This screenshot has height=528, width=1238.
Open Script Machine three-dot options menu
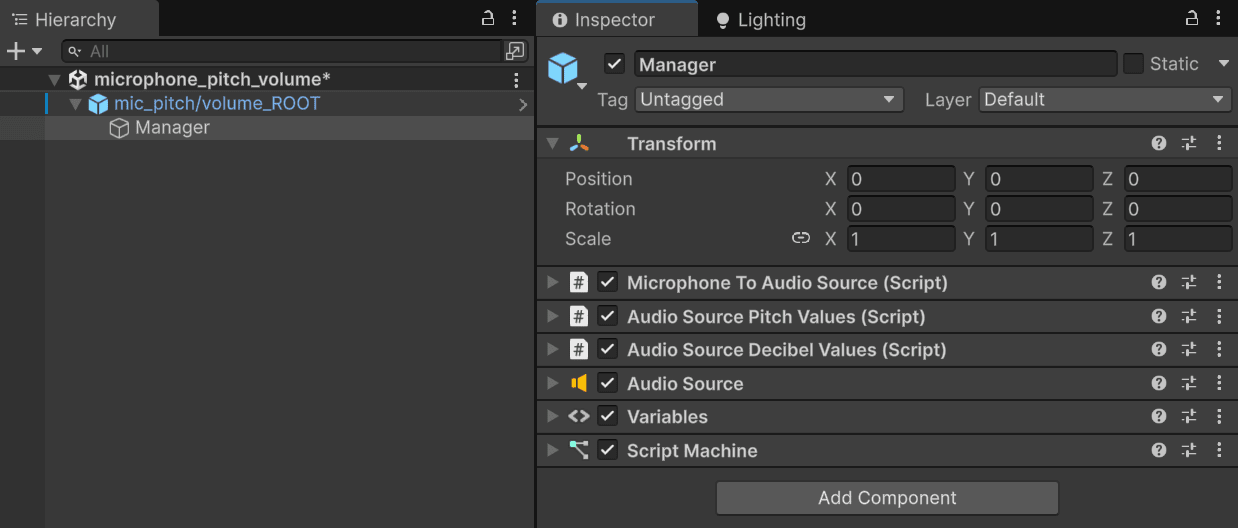tap(1219, 450)
